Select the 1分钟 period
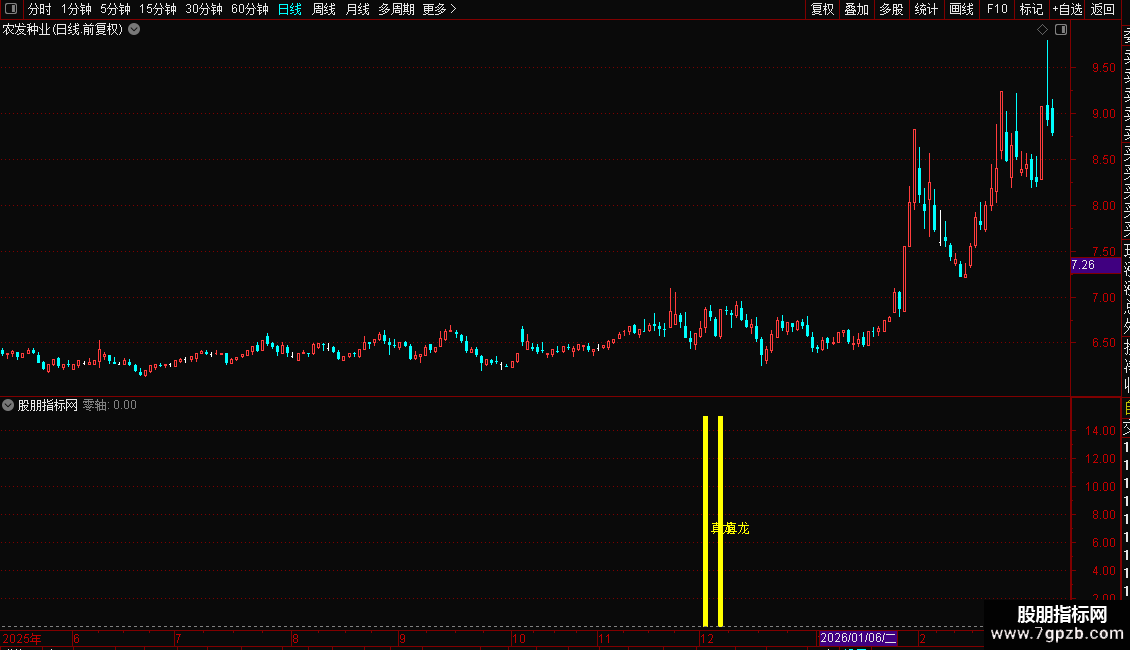 [x=76, y=9]
